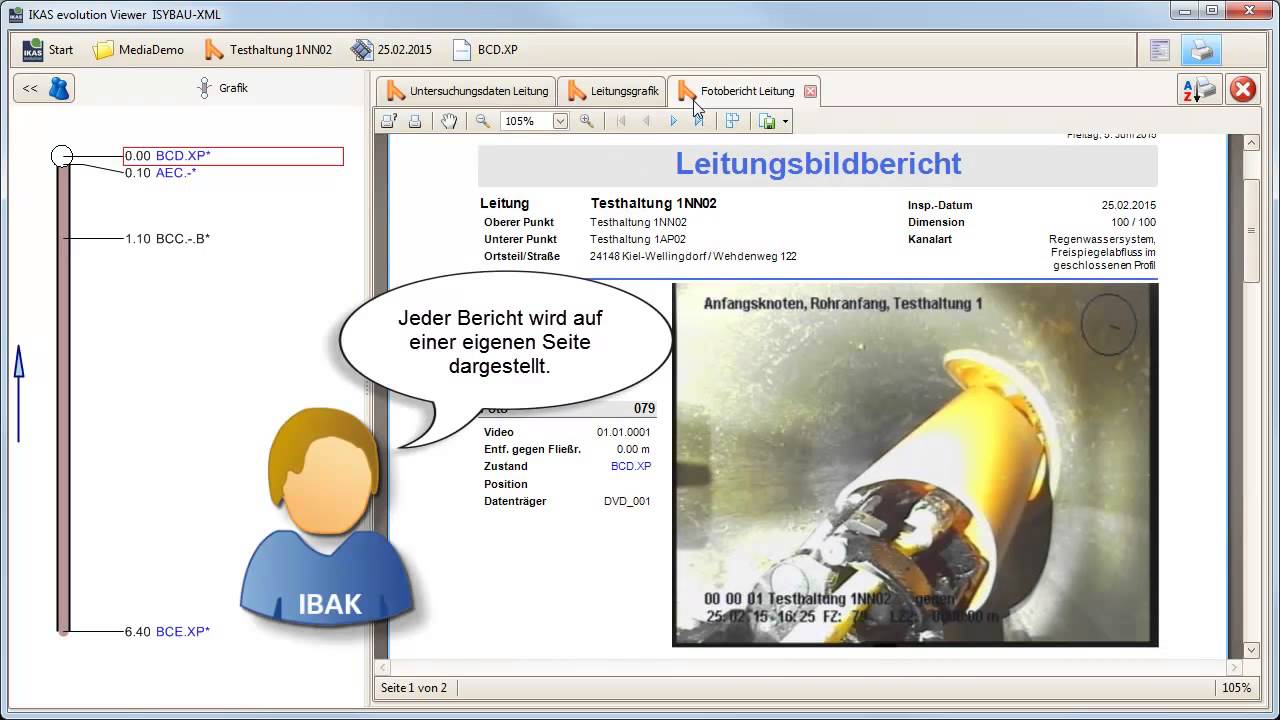The image size is (1280, 720).
Task: Click the horizontal scrollbar left arrow
Action: pyautogui.click(x=382, y=667)
